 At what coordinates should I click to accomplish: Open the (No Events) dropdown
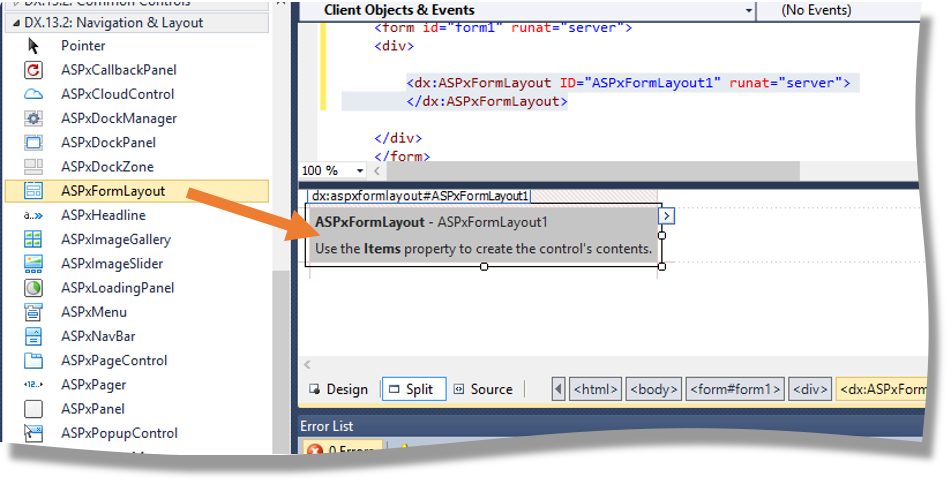[x=841, y=10]
